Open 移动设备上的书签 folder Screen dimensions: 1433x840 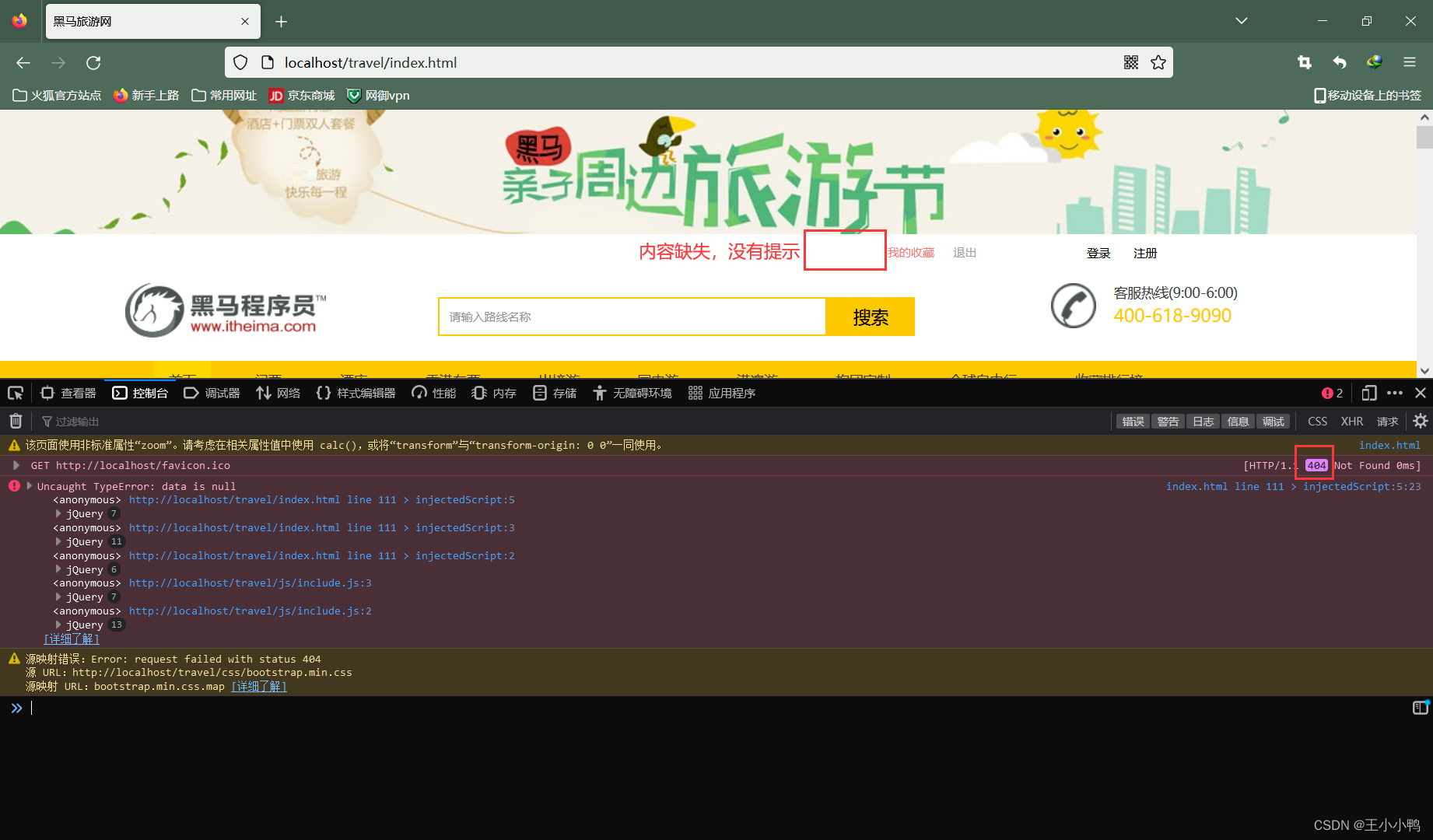pos(1368,95)
